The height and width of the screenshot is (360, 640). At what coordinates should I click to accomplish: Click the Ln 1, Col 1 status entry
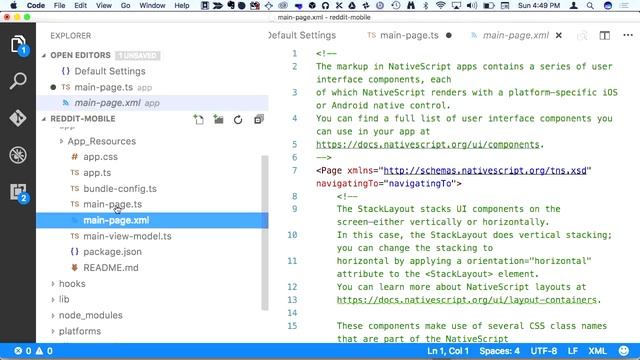(448, 351)
